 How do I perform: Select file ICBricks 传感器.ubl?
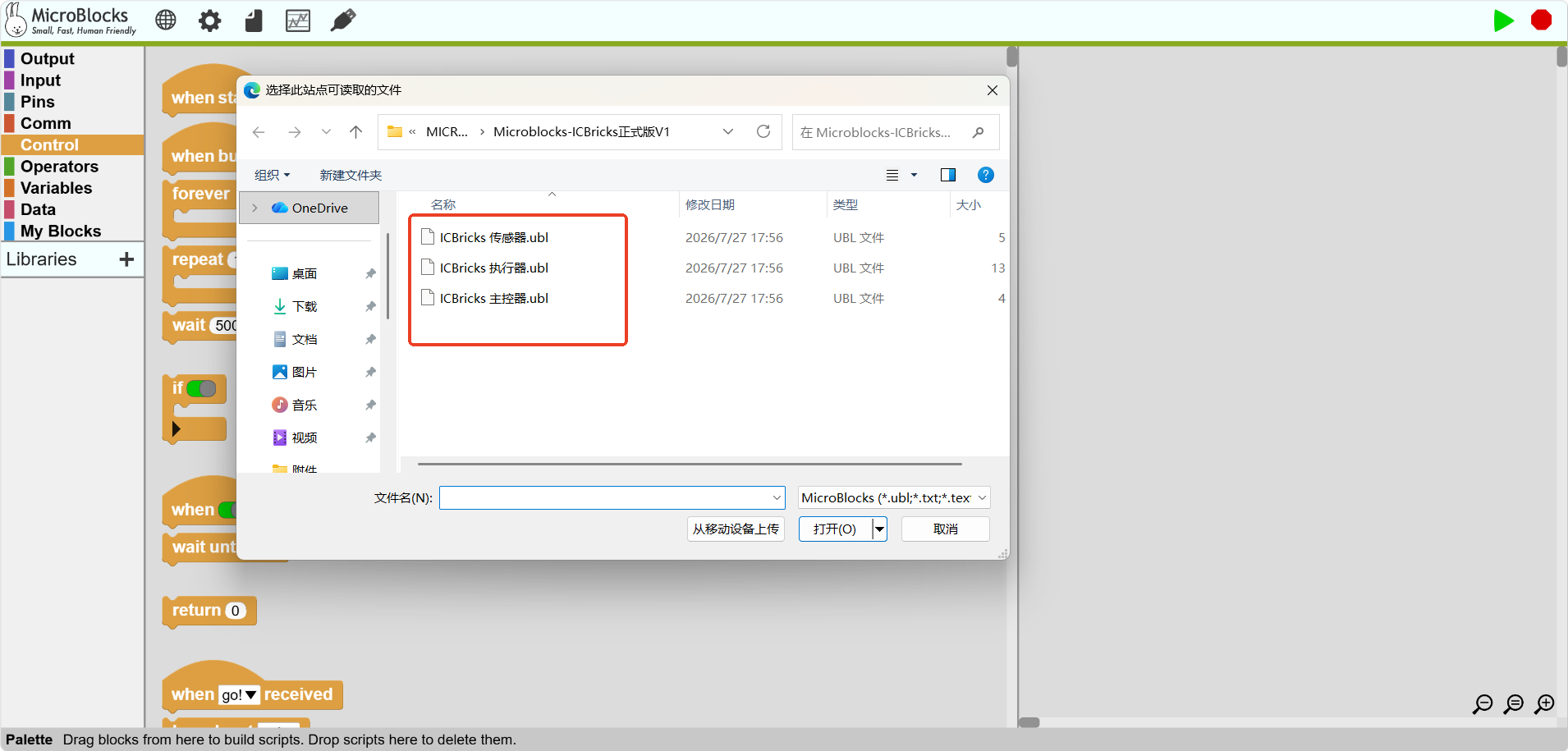coord(494,237)
